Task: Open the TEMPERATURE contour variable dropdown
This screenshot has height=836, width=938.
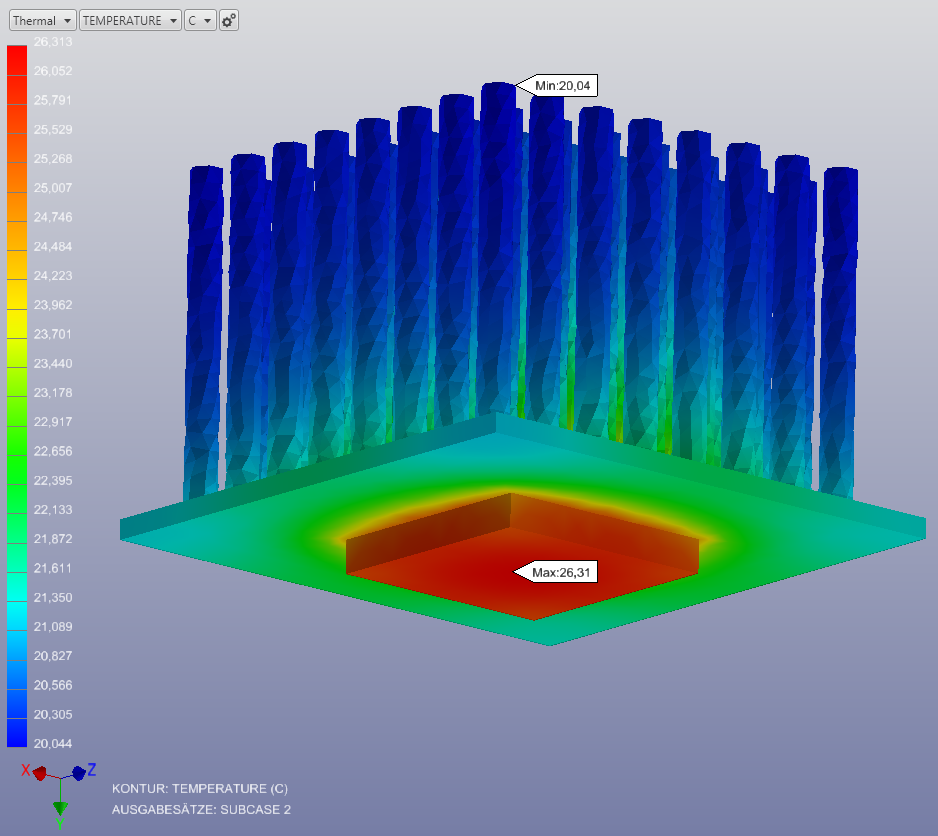Action: point(130,20)
